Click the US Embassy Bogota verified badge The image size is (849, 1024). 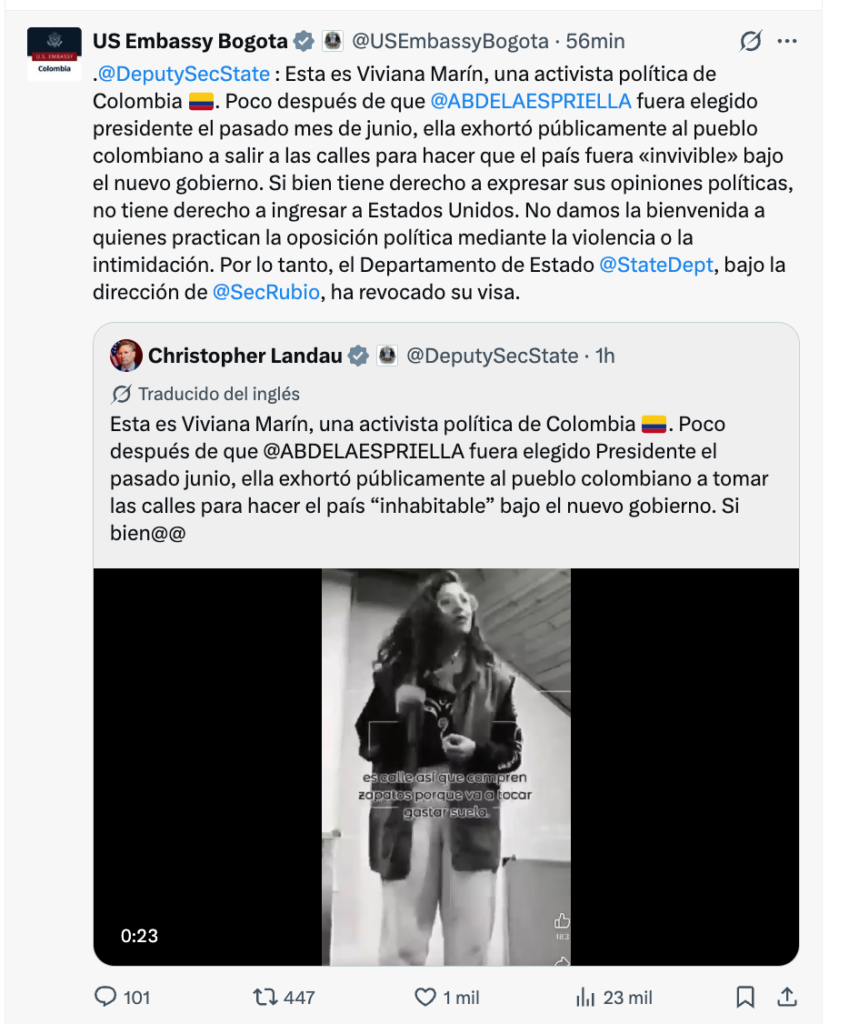[303, 41]
